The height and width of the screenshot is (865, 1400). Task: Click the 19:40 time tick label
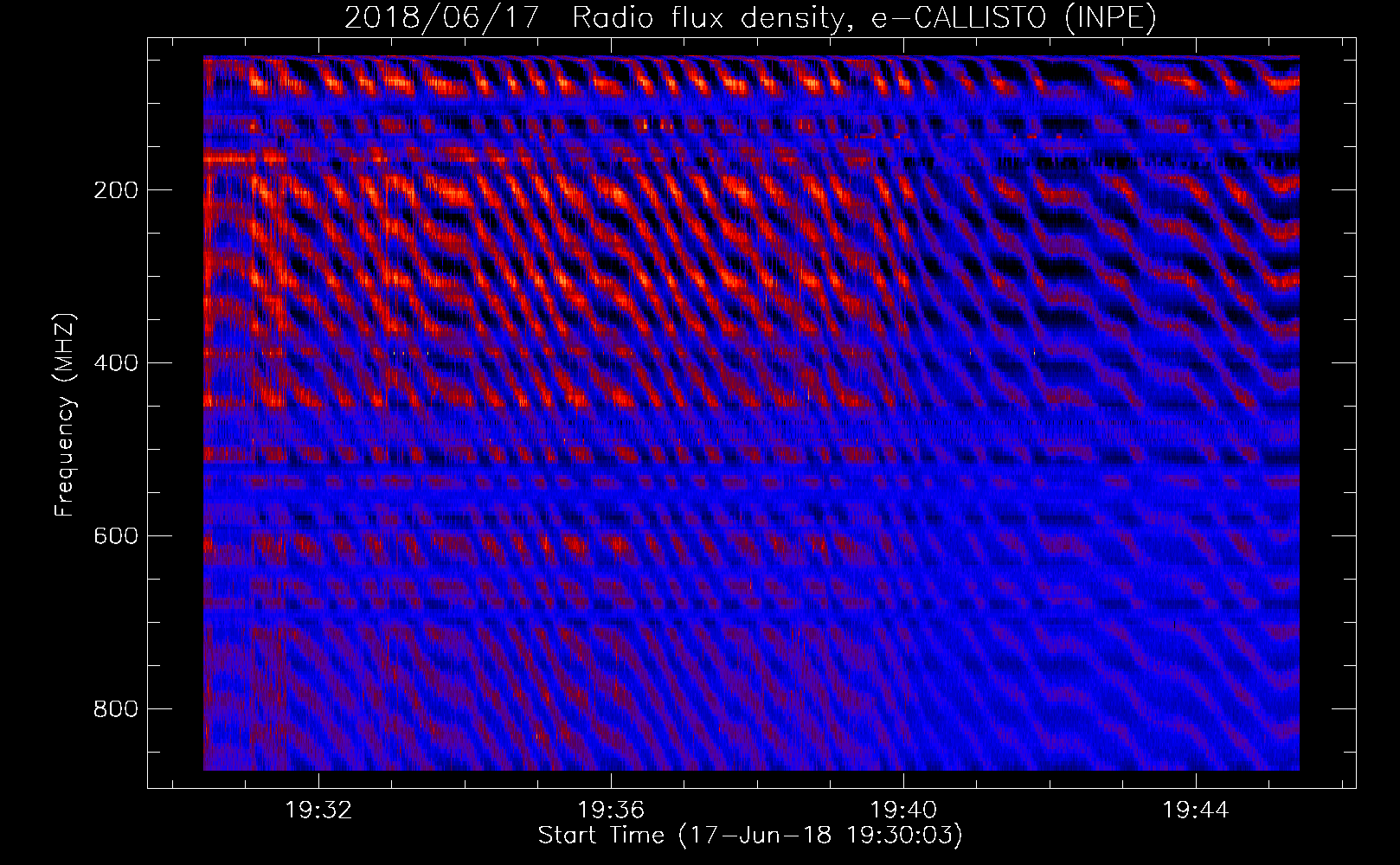903,811
